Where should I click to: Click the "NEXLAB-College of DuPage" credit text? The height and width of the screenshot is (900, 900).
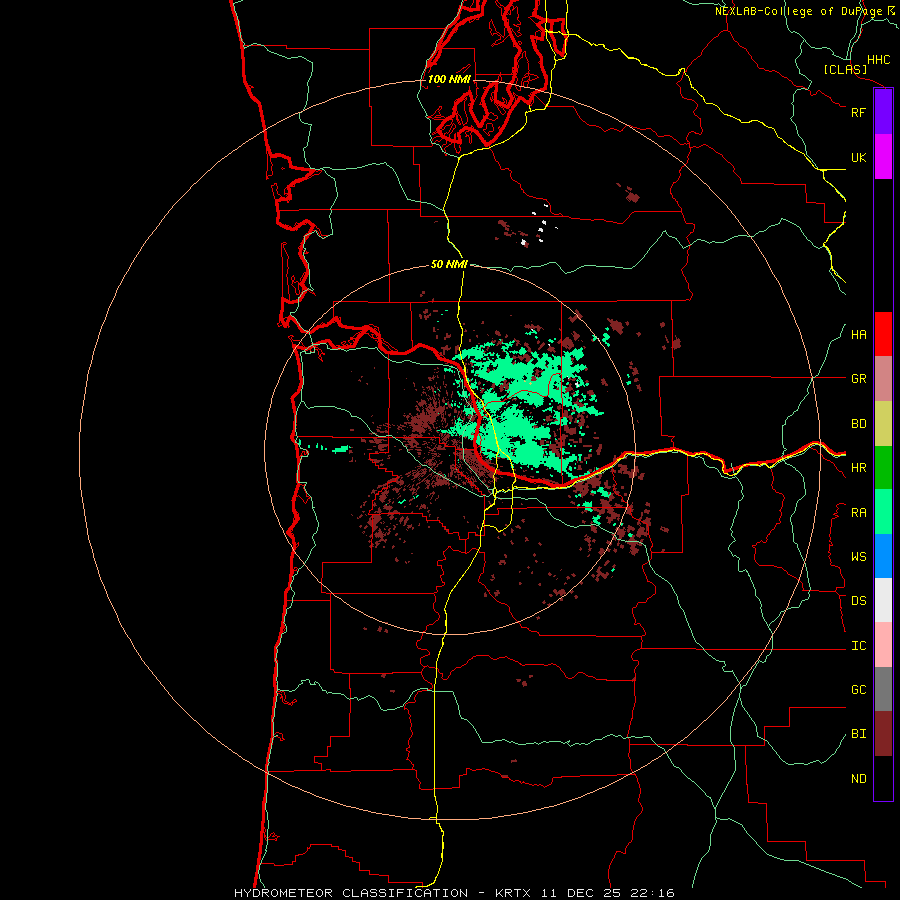click(x=798, y=11)
